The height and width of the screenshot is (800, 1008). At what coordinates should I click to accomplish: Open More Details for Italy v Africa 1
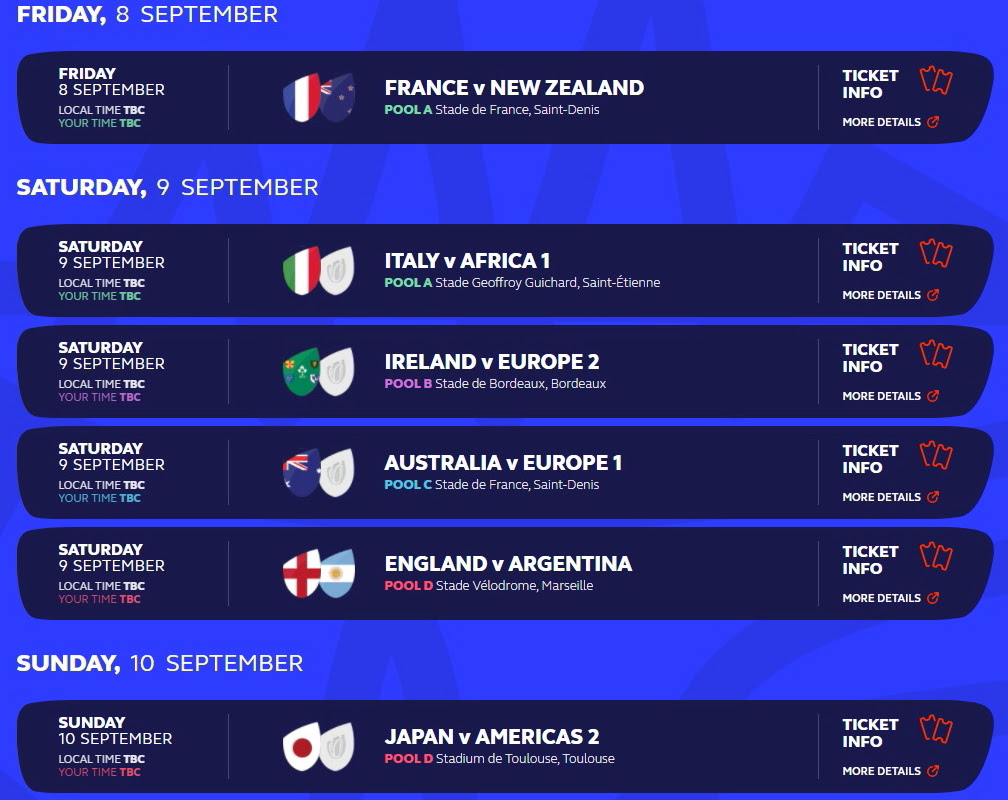(890, 295)
